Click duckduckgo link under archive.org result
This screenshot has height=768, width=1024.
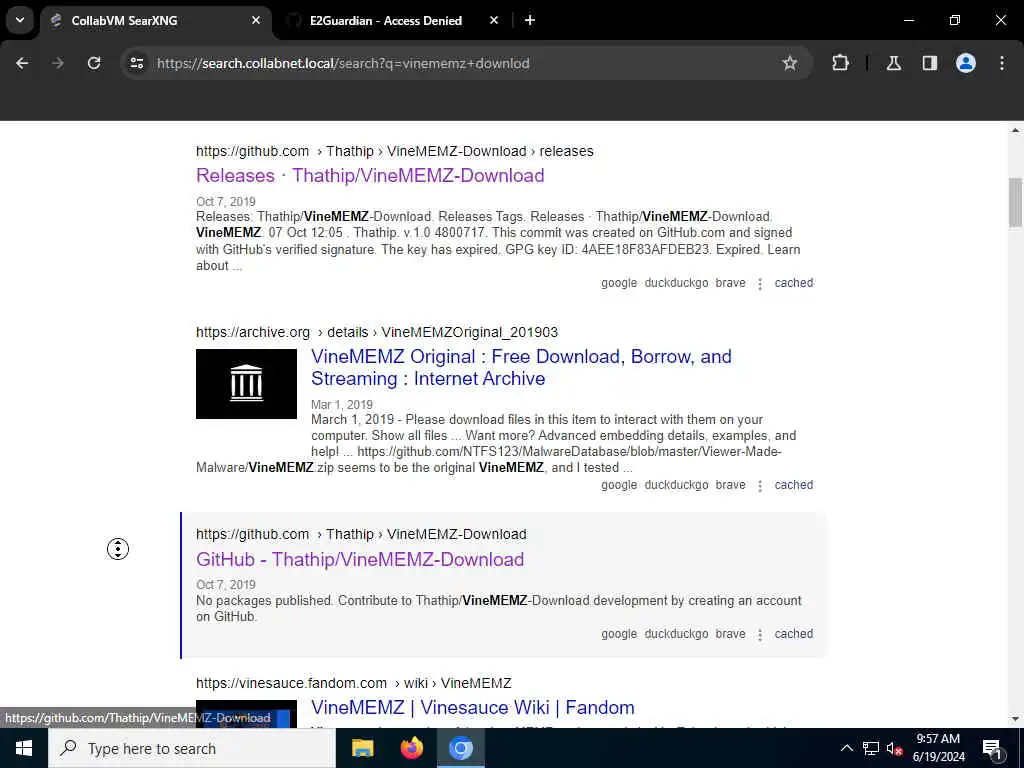pyautogui.click(x=676, y=485)
